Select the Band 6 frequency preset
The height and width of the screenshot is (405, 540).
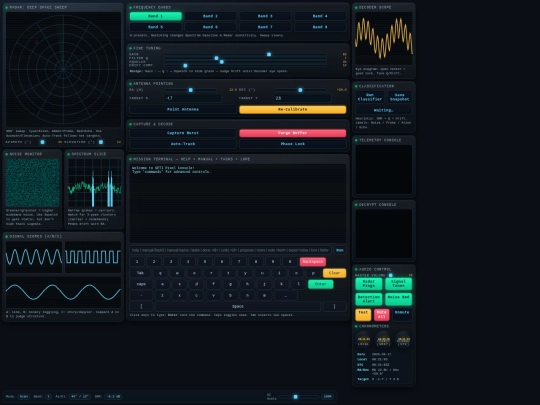pos(210,27)
